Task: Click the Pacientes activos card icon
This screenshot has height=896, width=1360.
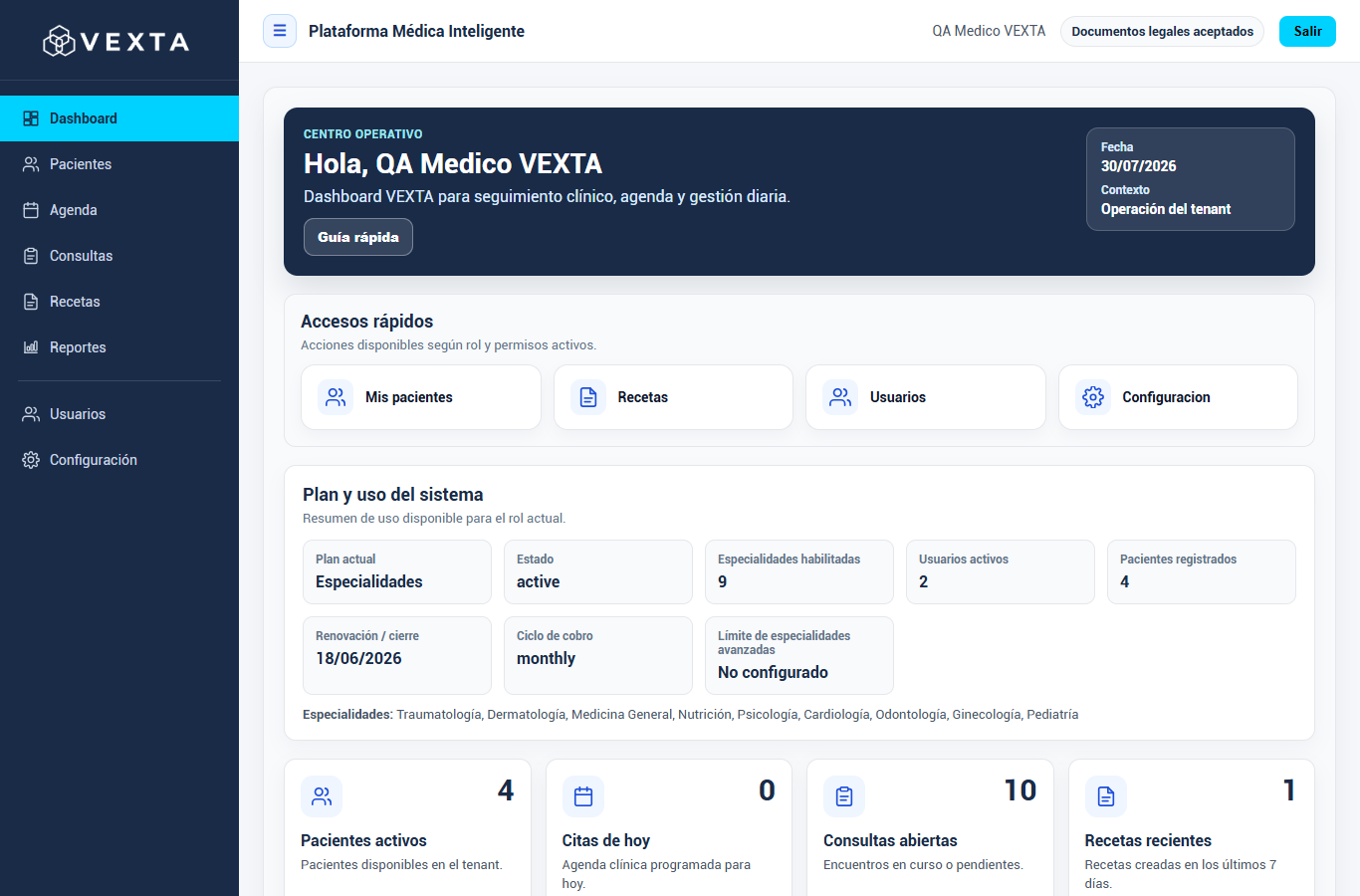Action: [322, 796]
